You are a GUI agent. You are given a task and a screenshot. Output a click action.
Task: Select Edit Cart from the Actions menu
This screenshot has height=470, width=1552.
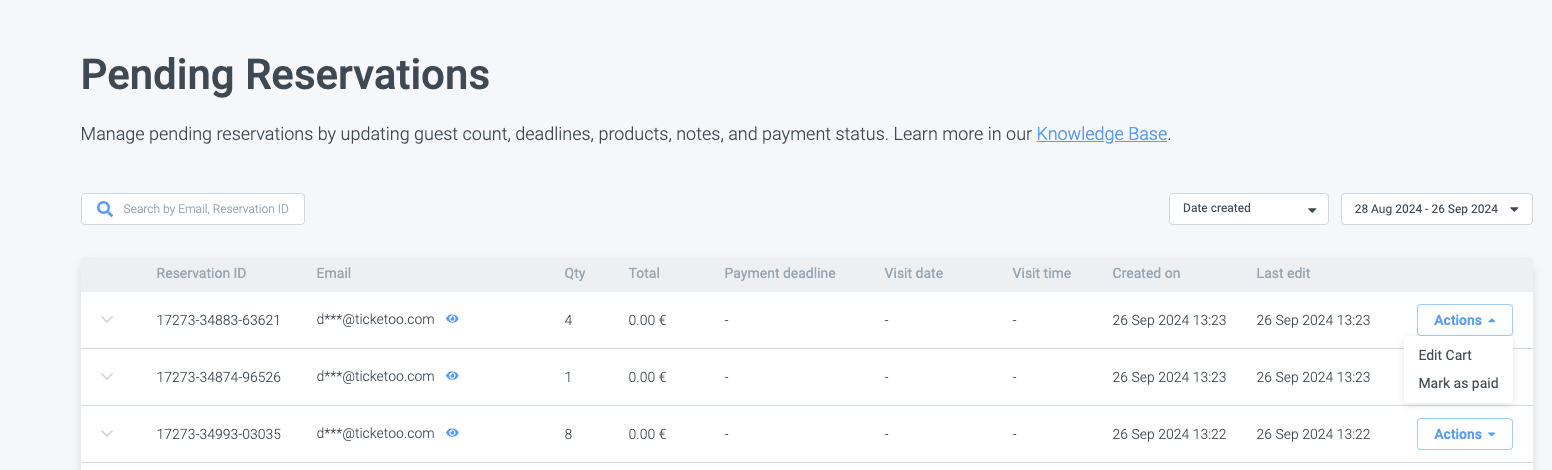1445,355
